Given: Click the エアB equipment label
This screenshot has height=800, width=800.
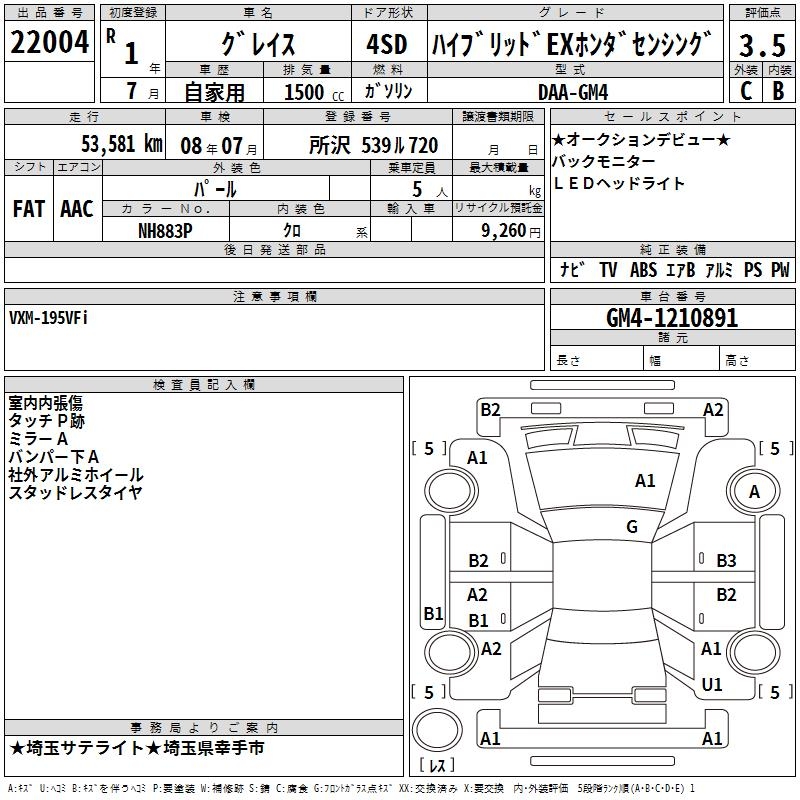Looking at the screenshot, I should (x=681, y=269).
